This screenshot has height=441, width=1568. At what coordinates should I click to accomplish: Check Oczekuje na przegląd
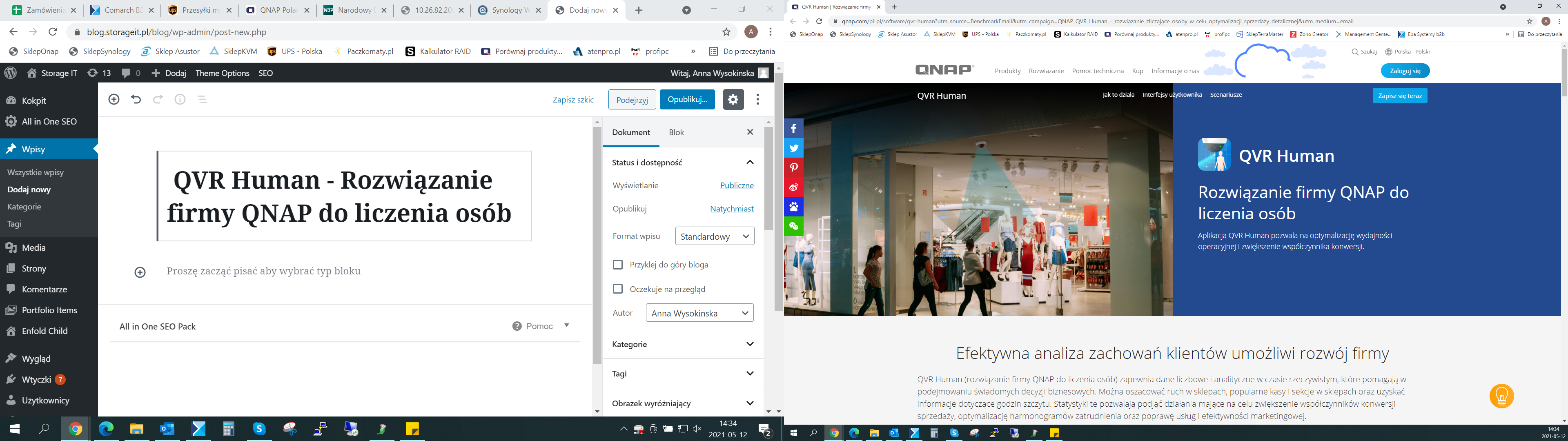tap(618, 289)
